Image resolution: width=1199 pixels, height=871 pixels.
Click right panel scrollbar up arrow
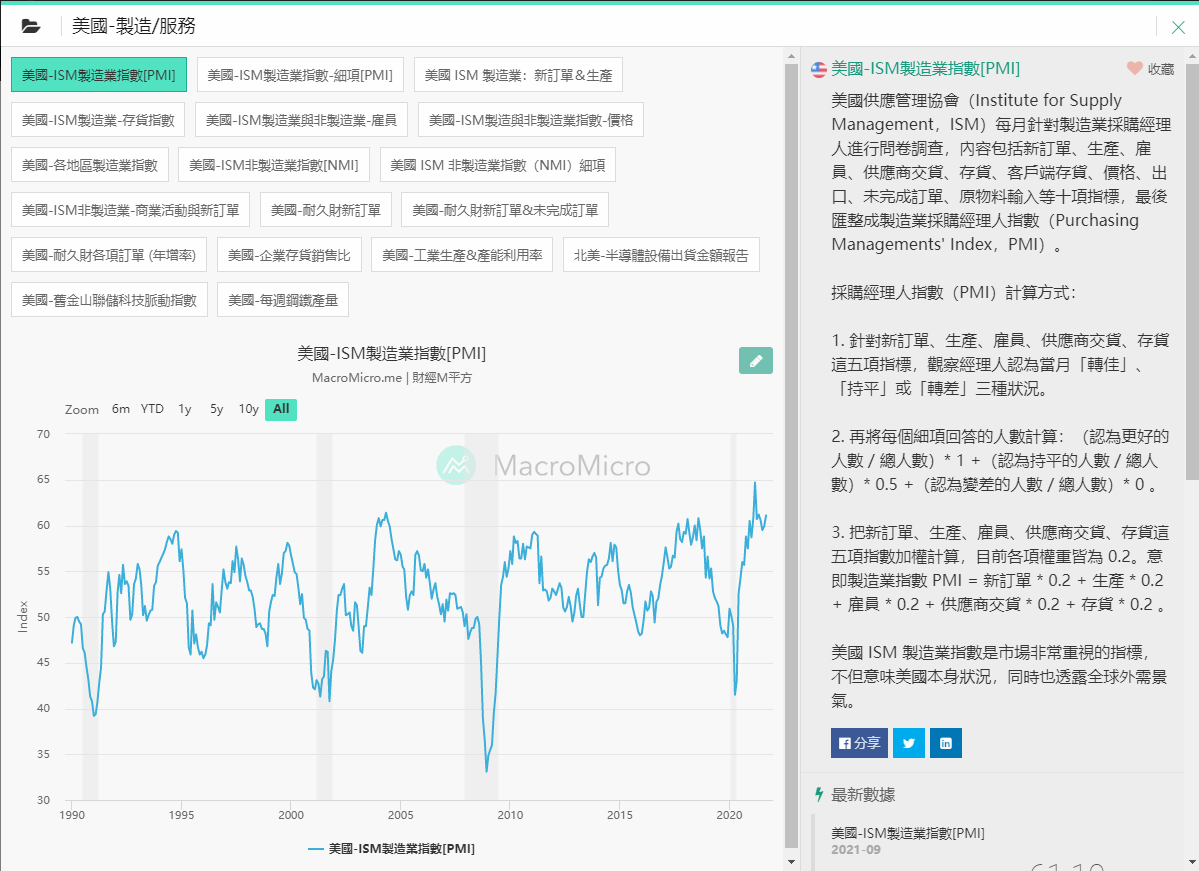point(1192,56)
